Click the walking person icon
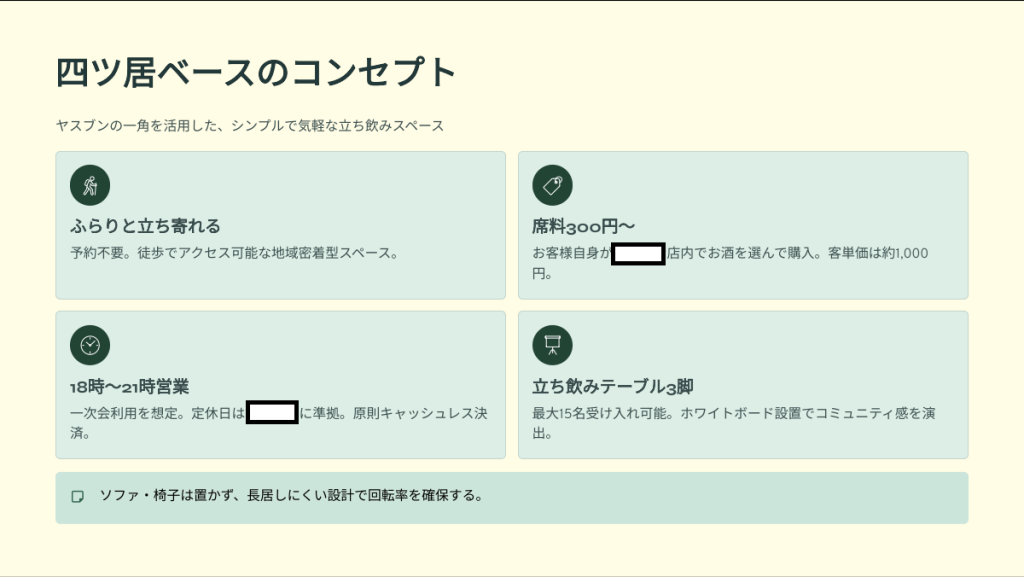Image resolution: width=1024 pixels, height=577 pixels. point(90,185)
